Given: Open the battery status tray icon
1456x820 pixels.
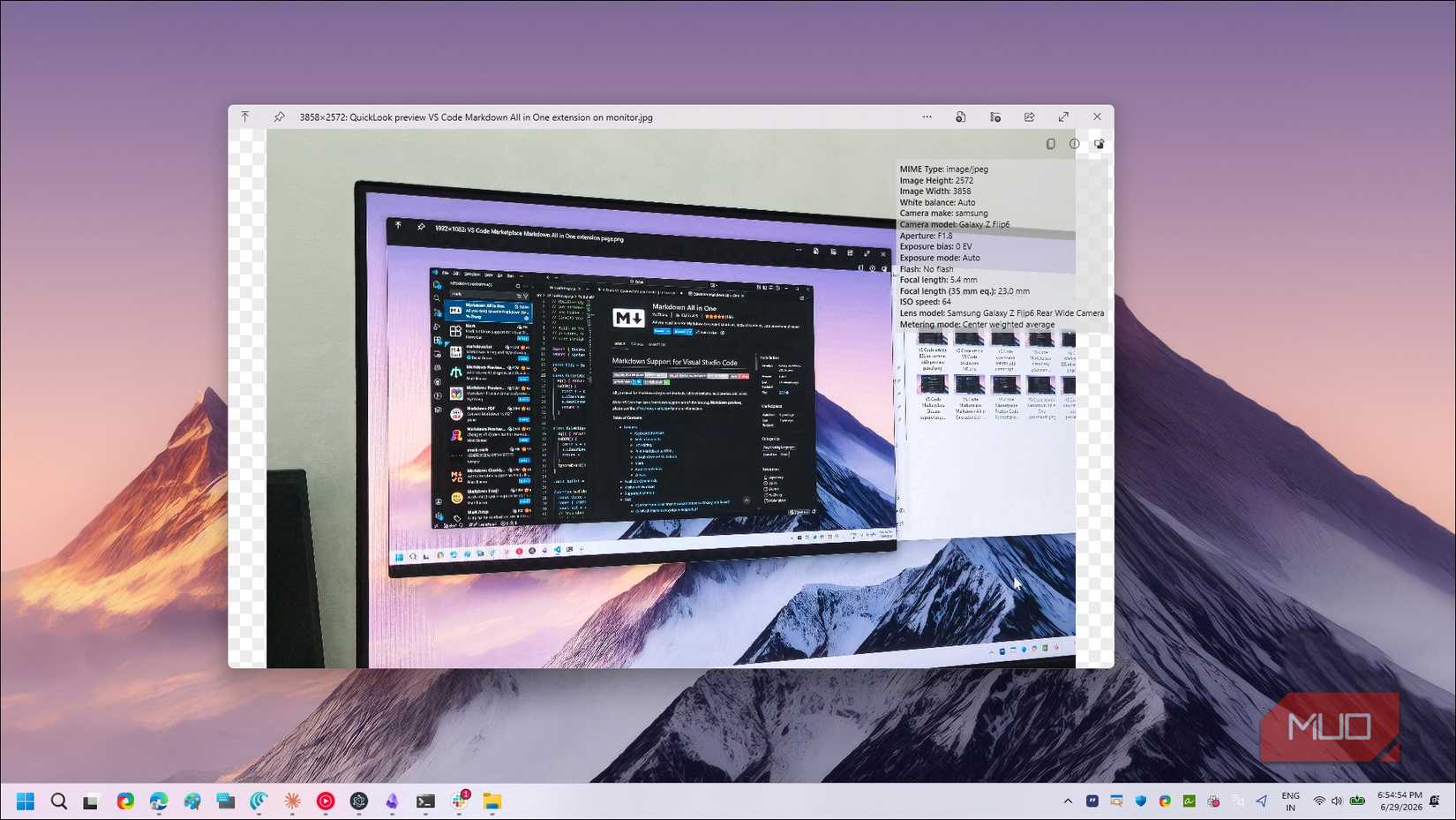Looking at the screenshot, I should (x=1357, y=801).
